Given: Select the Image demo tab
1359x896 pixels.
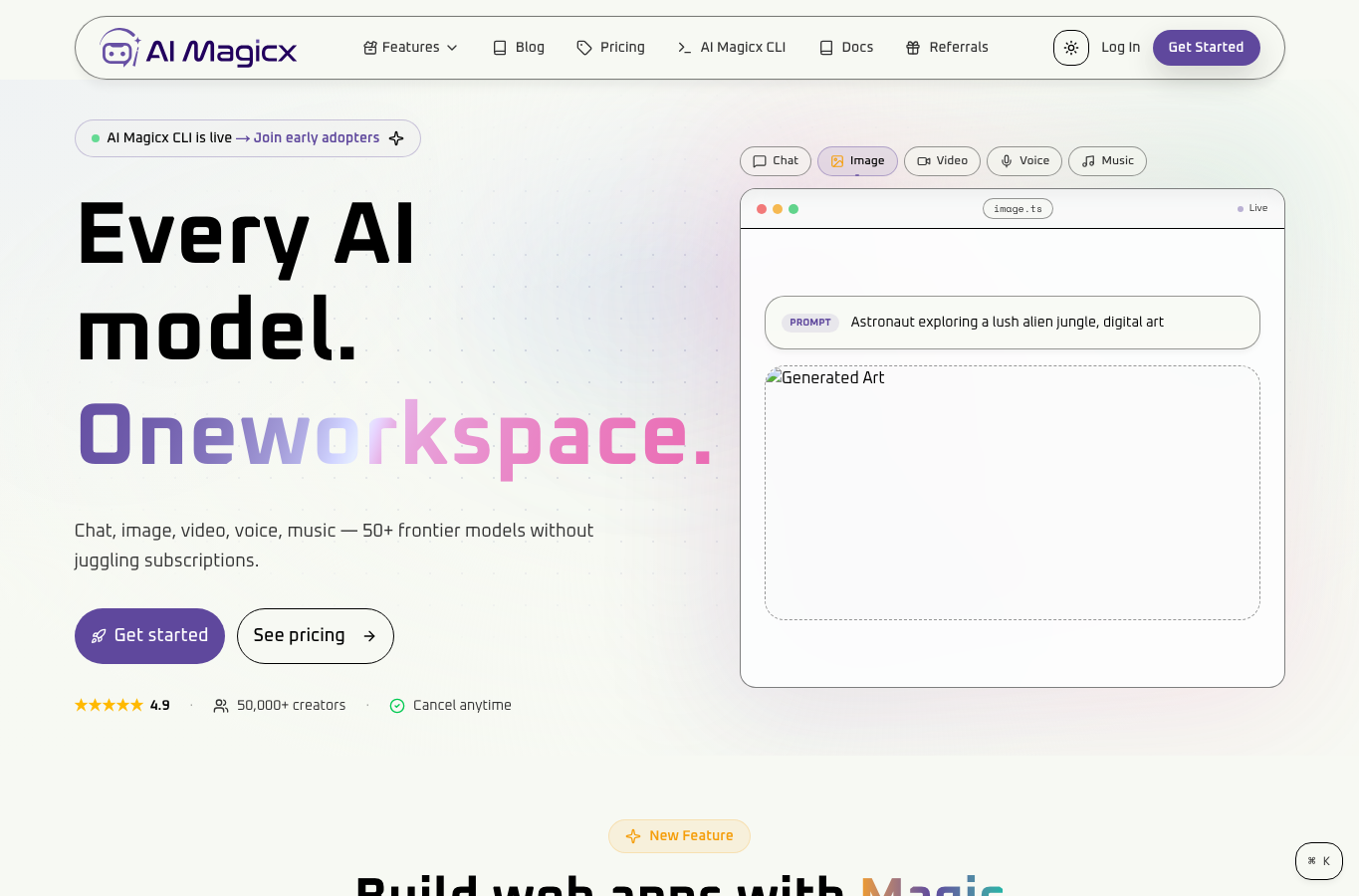Looking at the screenshot, I should tap(857, 161).
